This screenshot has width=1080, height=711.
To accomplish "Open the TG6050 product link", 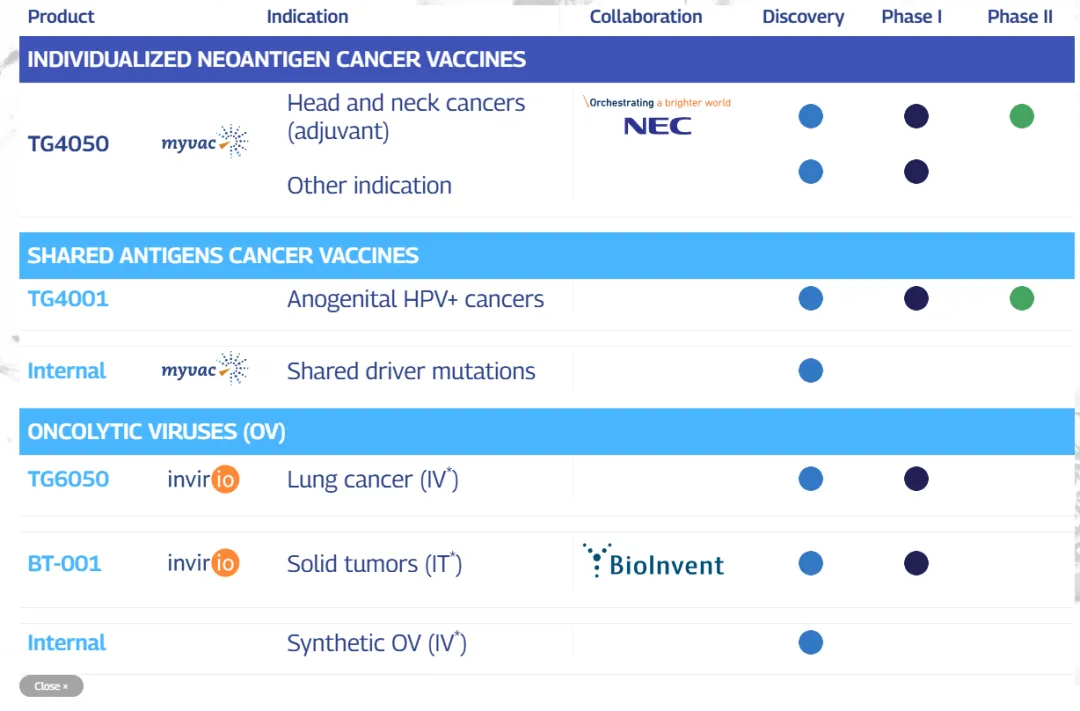I will pyautogui.click(x=68, y=479).
